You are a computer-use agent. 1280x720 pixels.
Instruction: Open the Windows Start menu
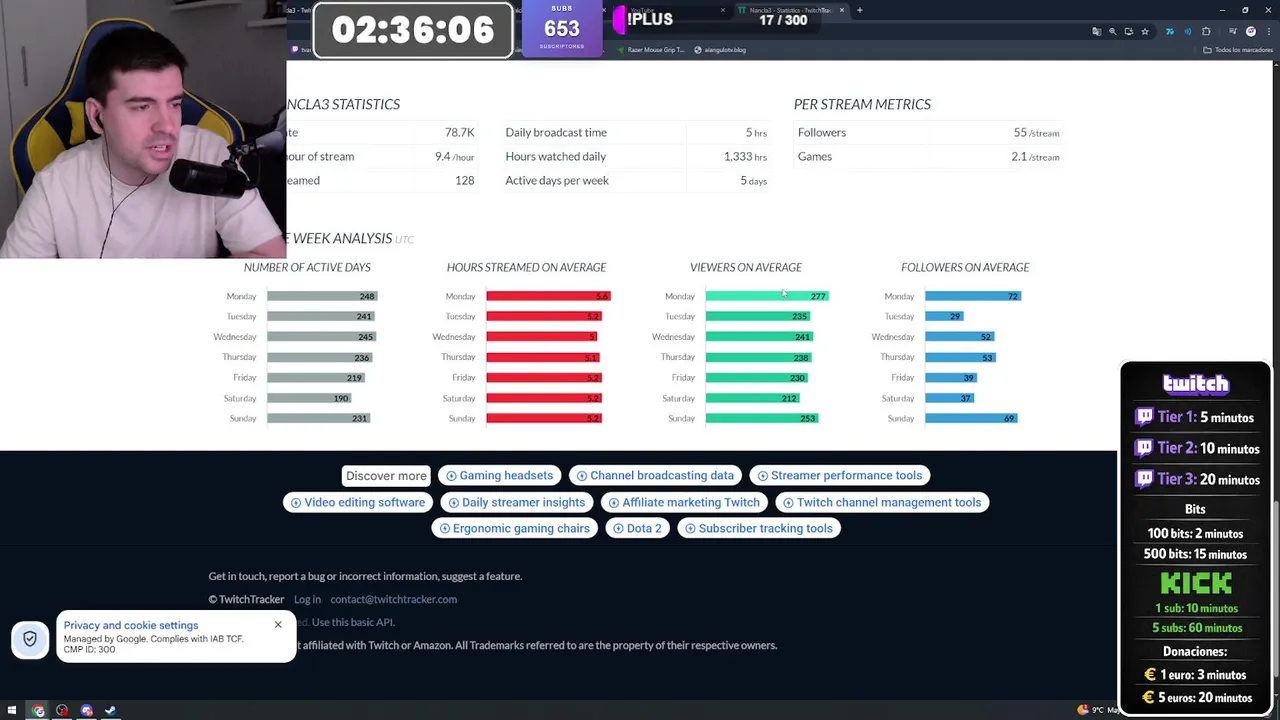(12, 711)
